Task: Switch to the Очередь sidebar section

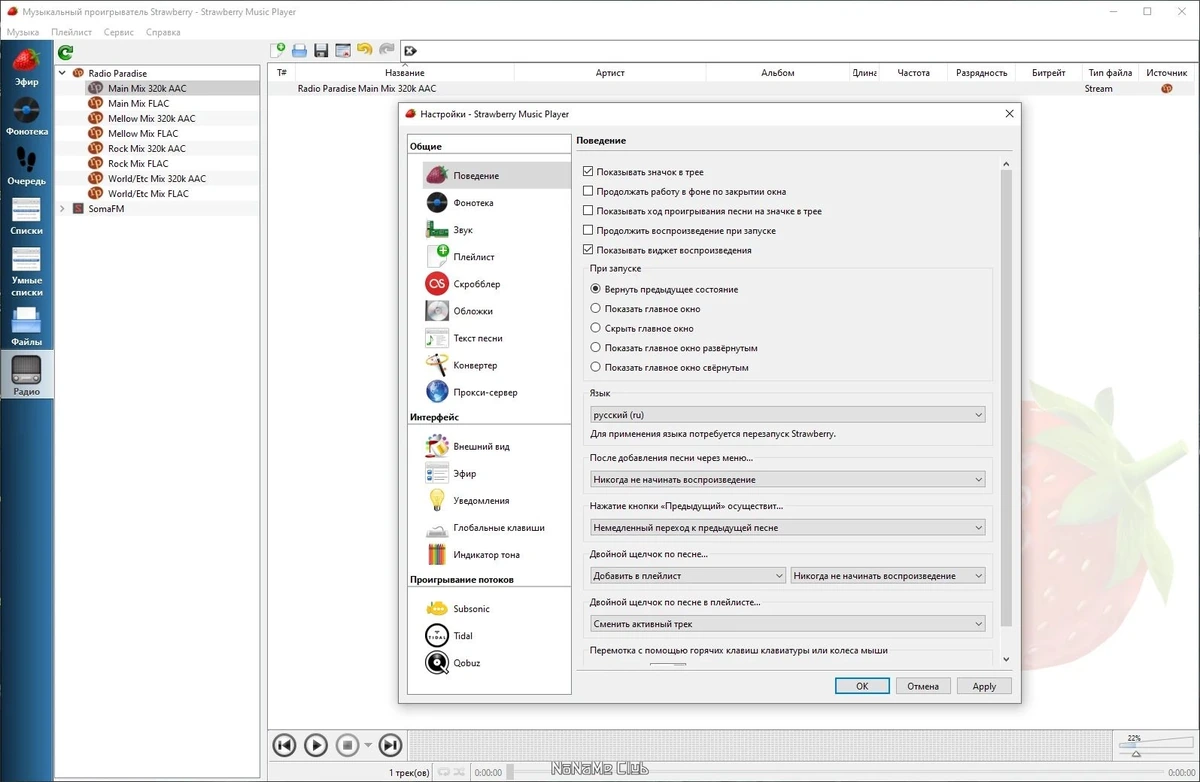Action: pyautogui.click(x=26, y=168)
